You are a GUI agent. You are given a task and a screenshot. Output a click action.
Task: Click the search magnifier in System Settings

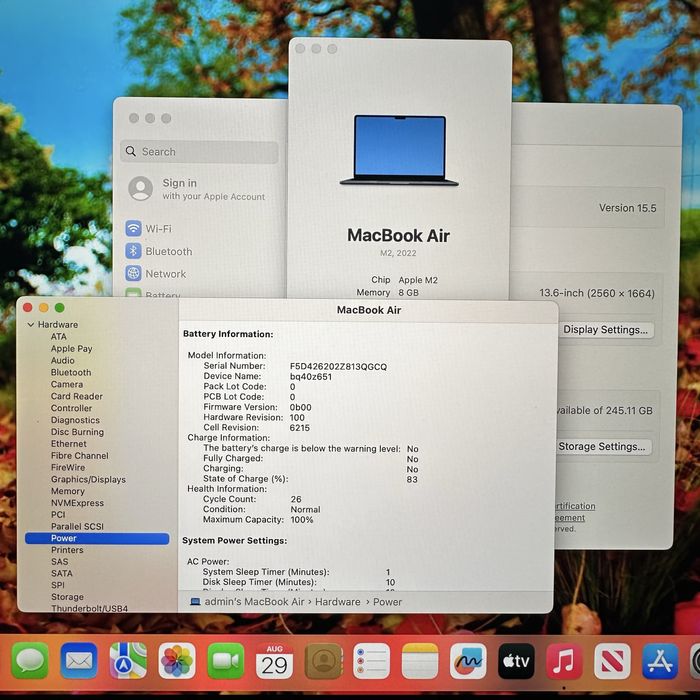pyautogui.click(x=131, y=151)
